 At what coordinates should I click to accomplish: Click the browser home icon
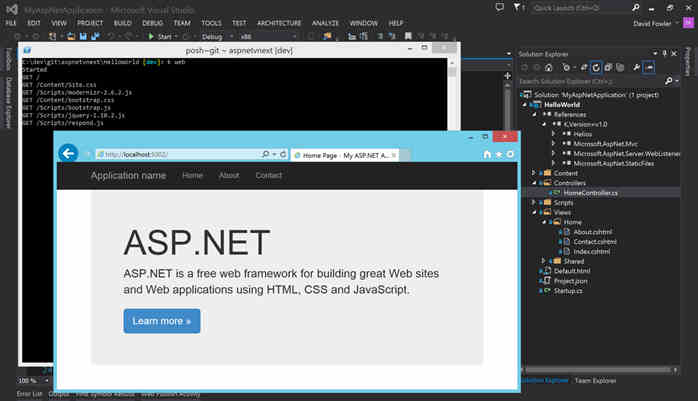(487, 154)
